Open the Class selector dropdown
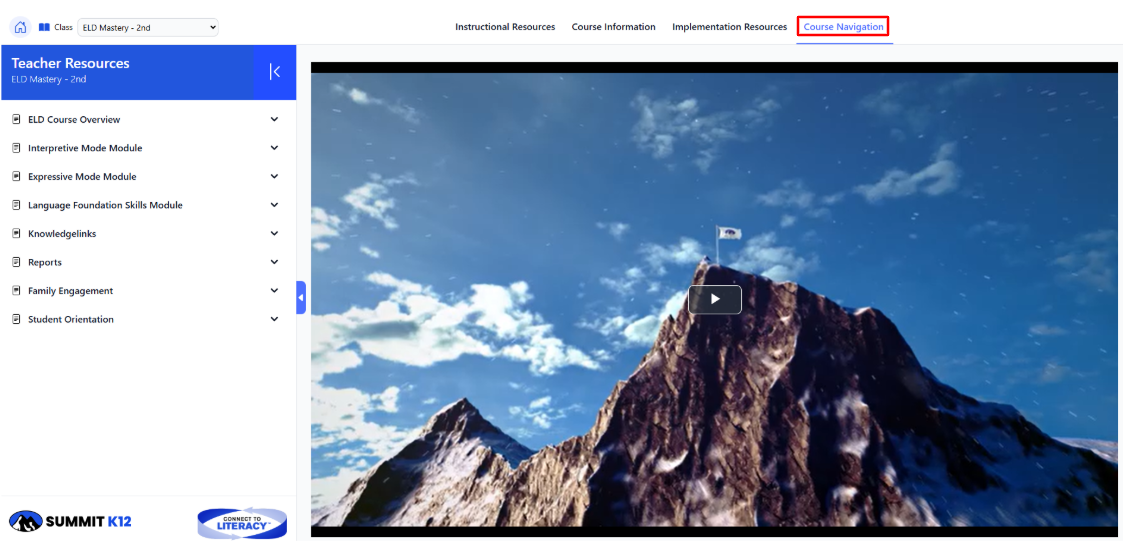Image resolution: width=1123 pixels, height=550 pixels. click(x=148, y=28)
